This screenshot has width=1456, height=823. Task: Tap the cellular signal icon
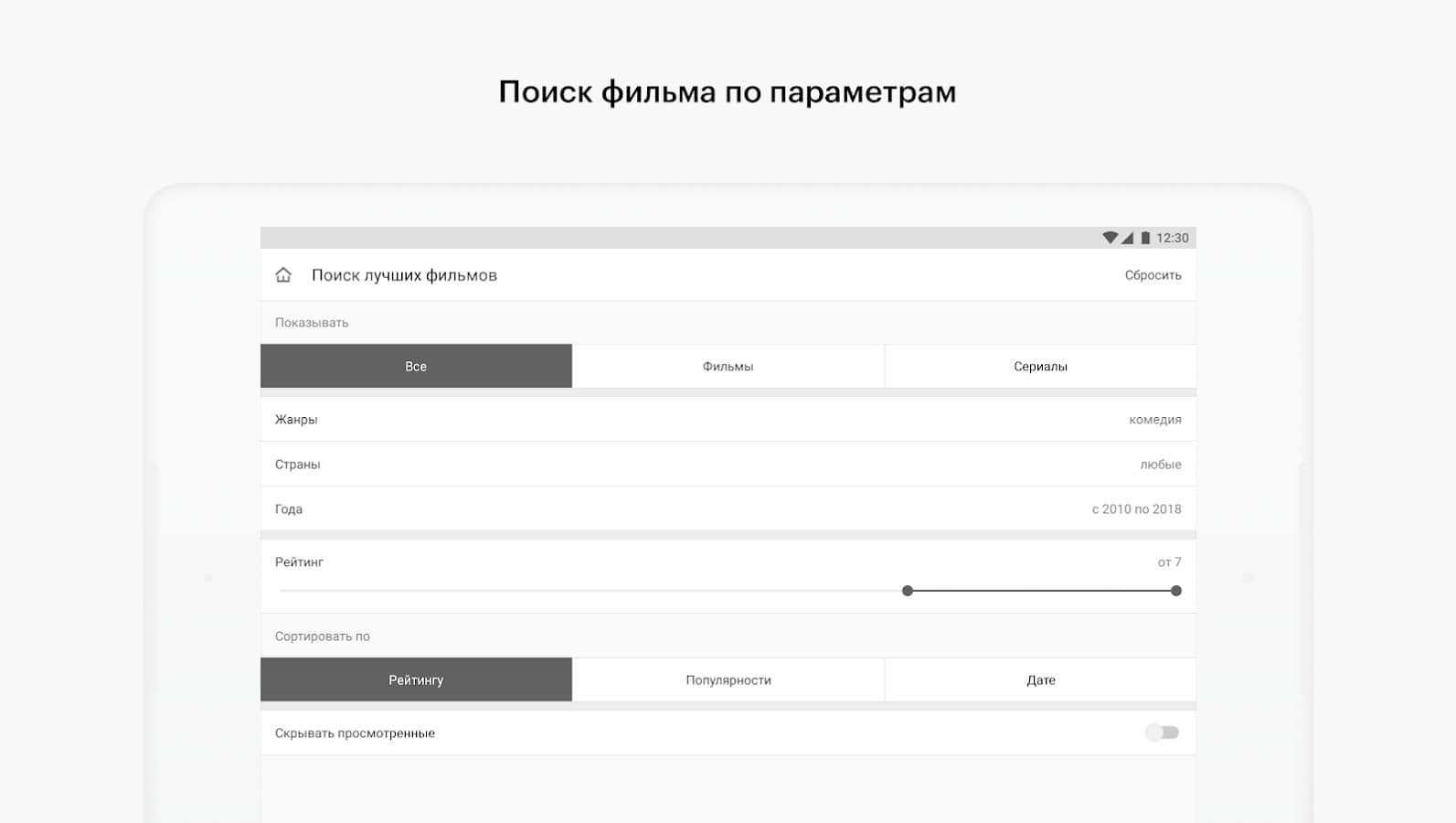click(1128, 238)
